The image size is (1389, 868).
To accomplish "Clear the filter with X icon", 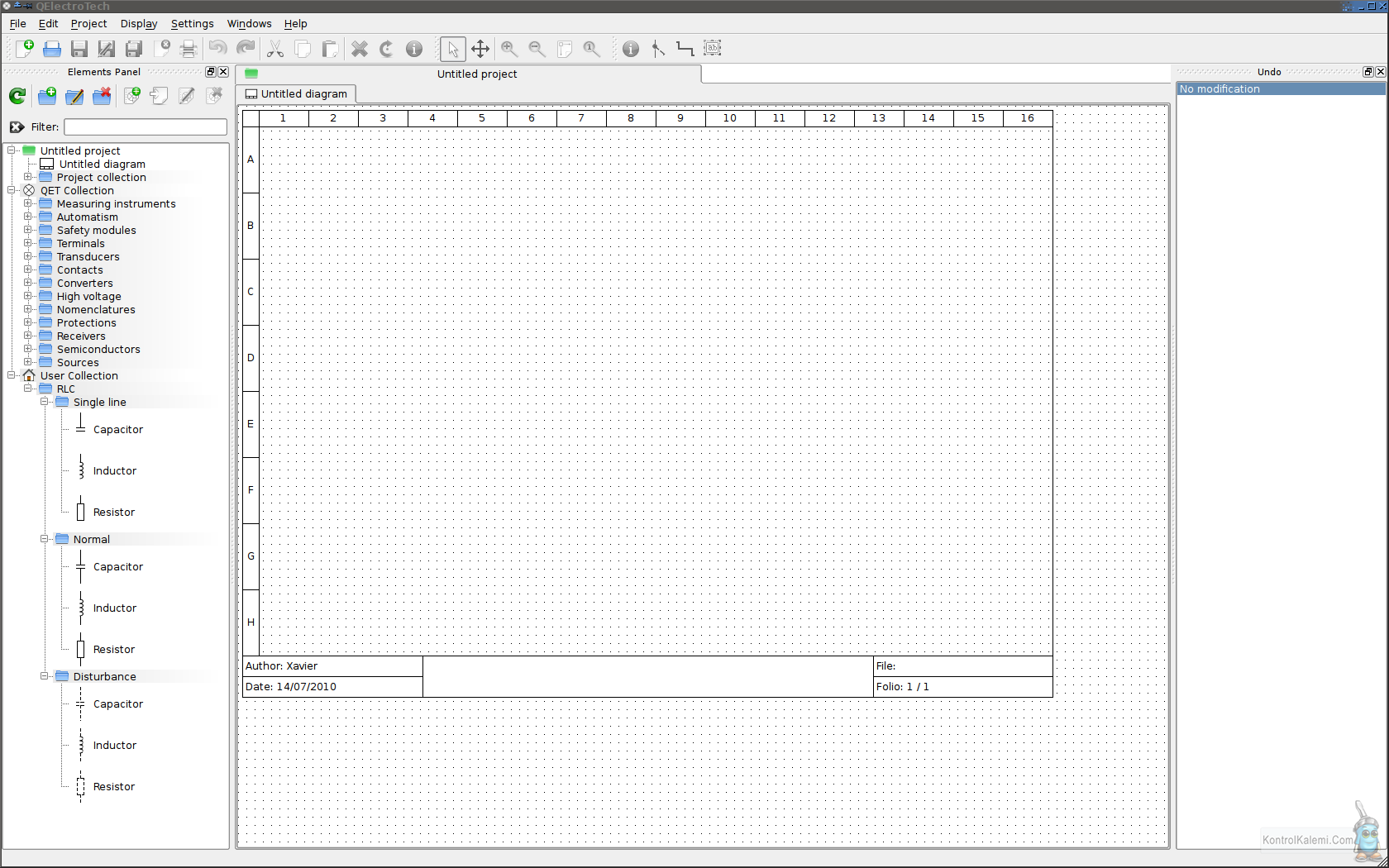I will 17,126.
